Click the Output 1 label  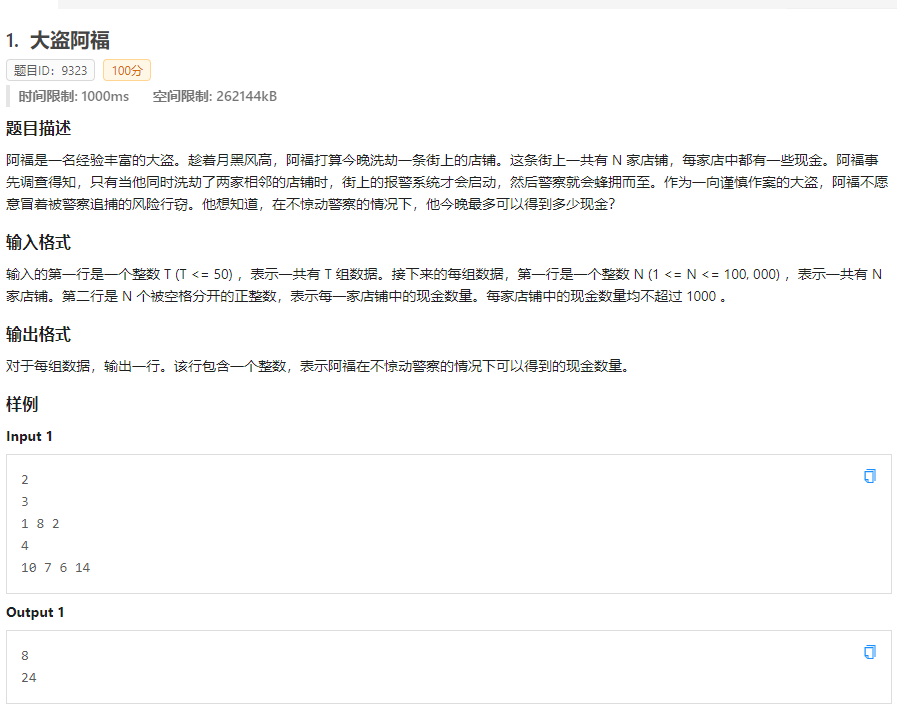35,612
